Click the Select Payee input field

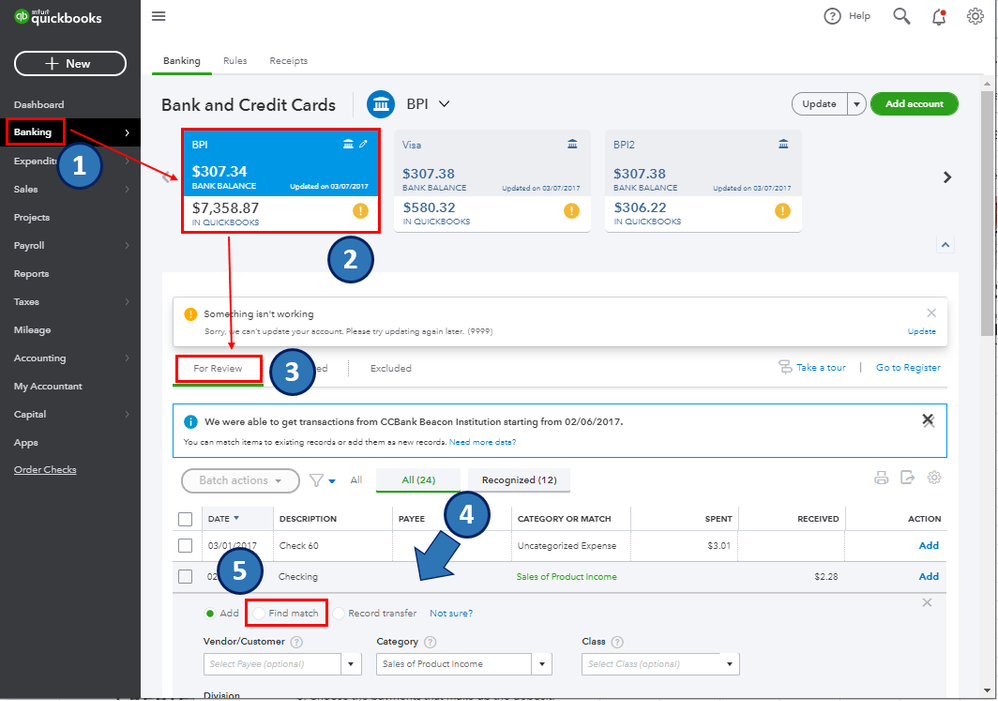(272, 664)
